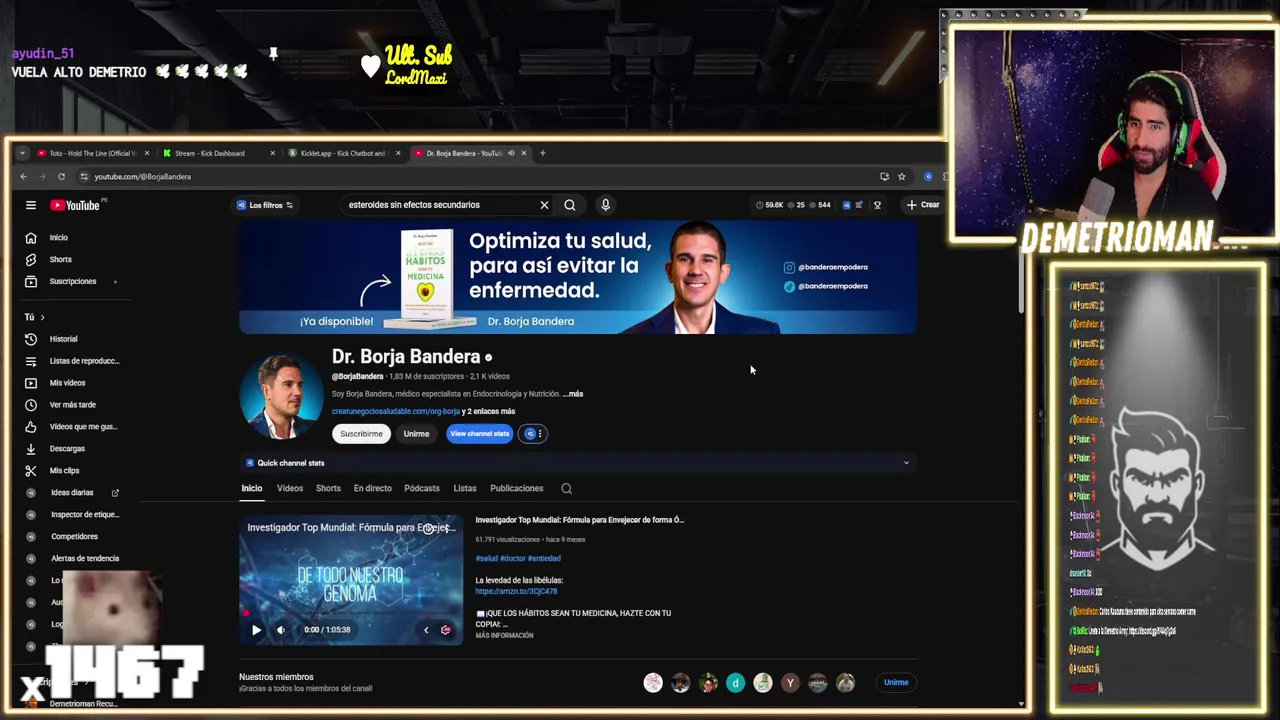1280x720 pixels.
Task: Switch to the Kicklet.app browser tab
Action: point(343,153)
